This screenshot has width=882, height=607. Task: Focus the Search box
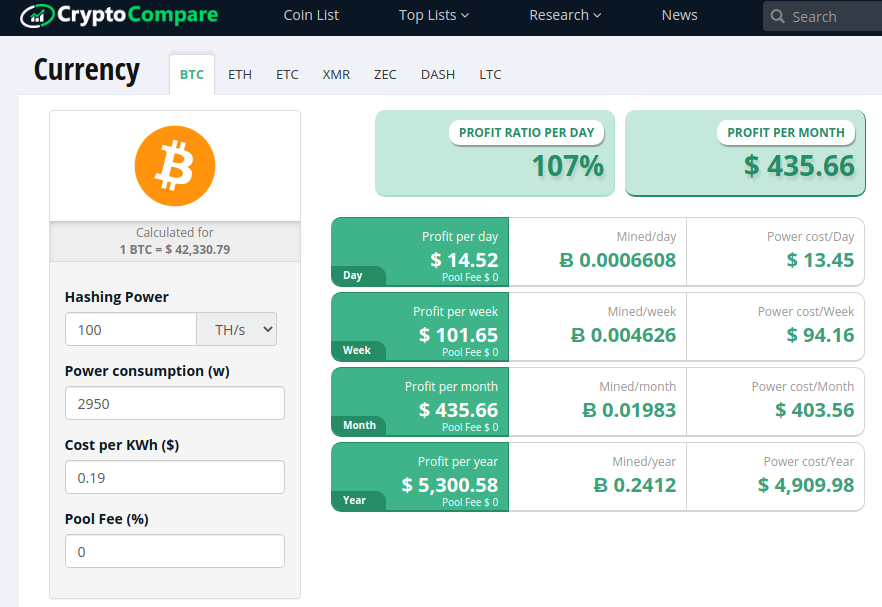tap(823, 16)
